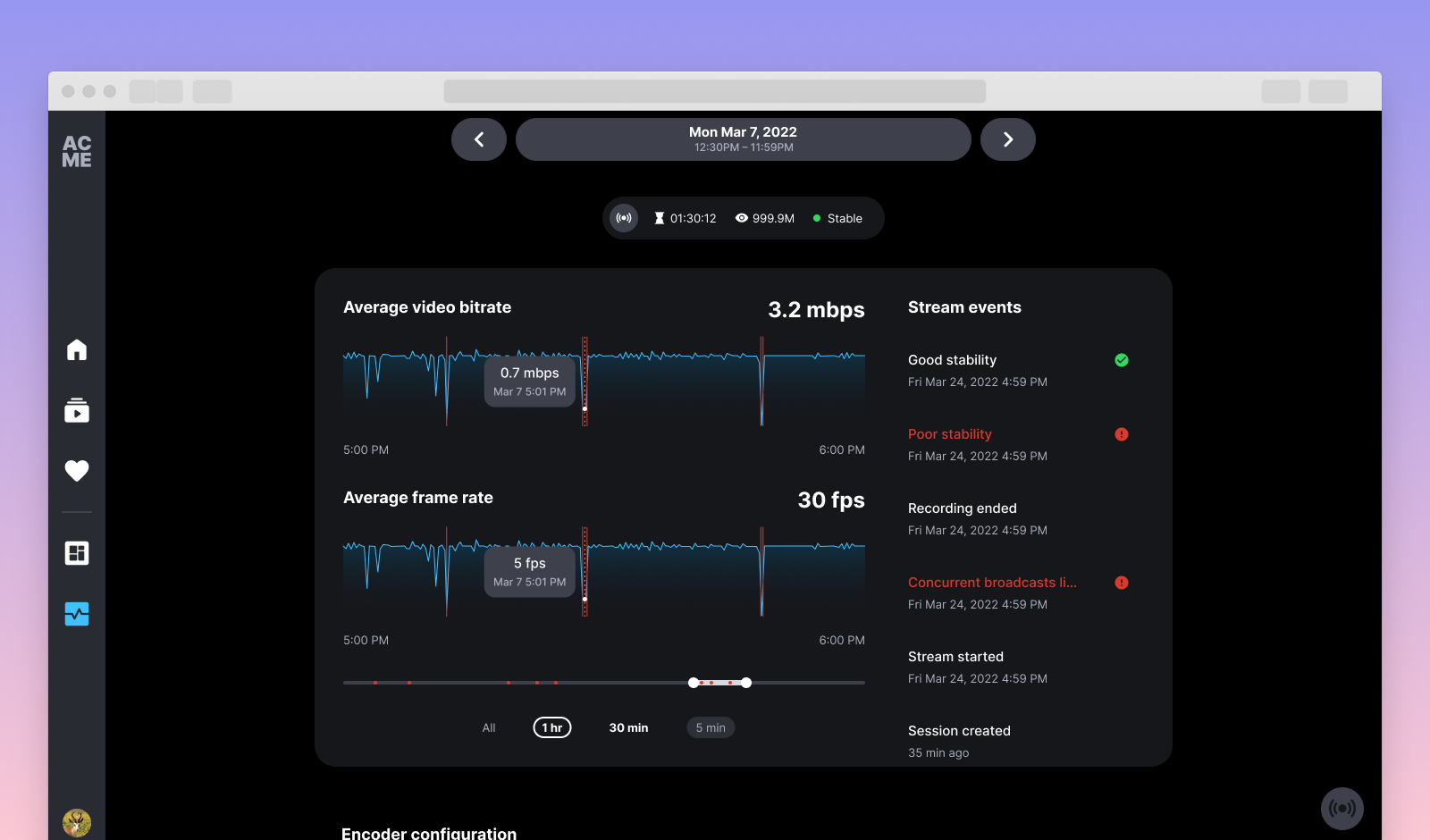1430x840 pixels.
Task: Click the Stream events heading
Action: click(964, 307)
